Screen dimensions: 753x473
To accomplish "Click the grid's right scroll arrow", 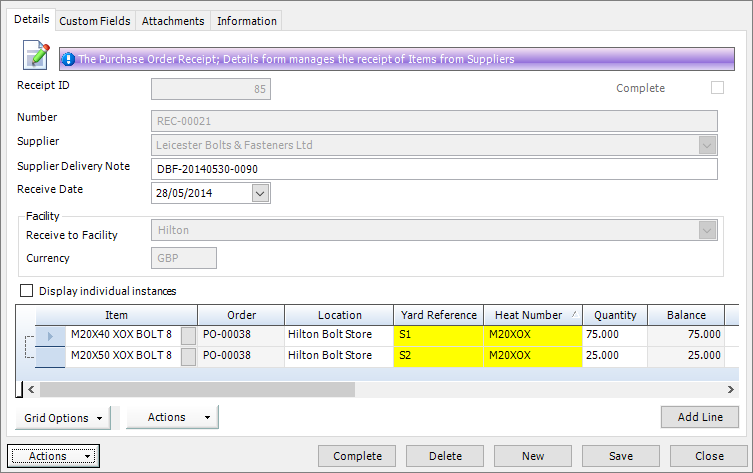I will click(x=731, y=390).
